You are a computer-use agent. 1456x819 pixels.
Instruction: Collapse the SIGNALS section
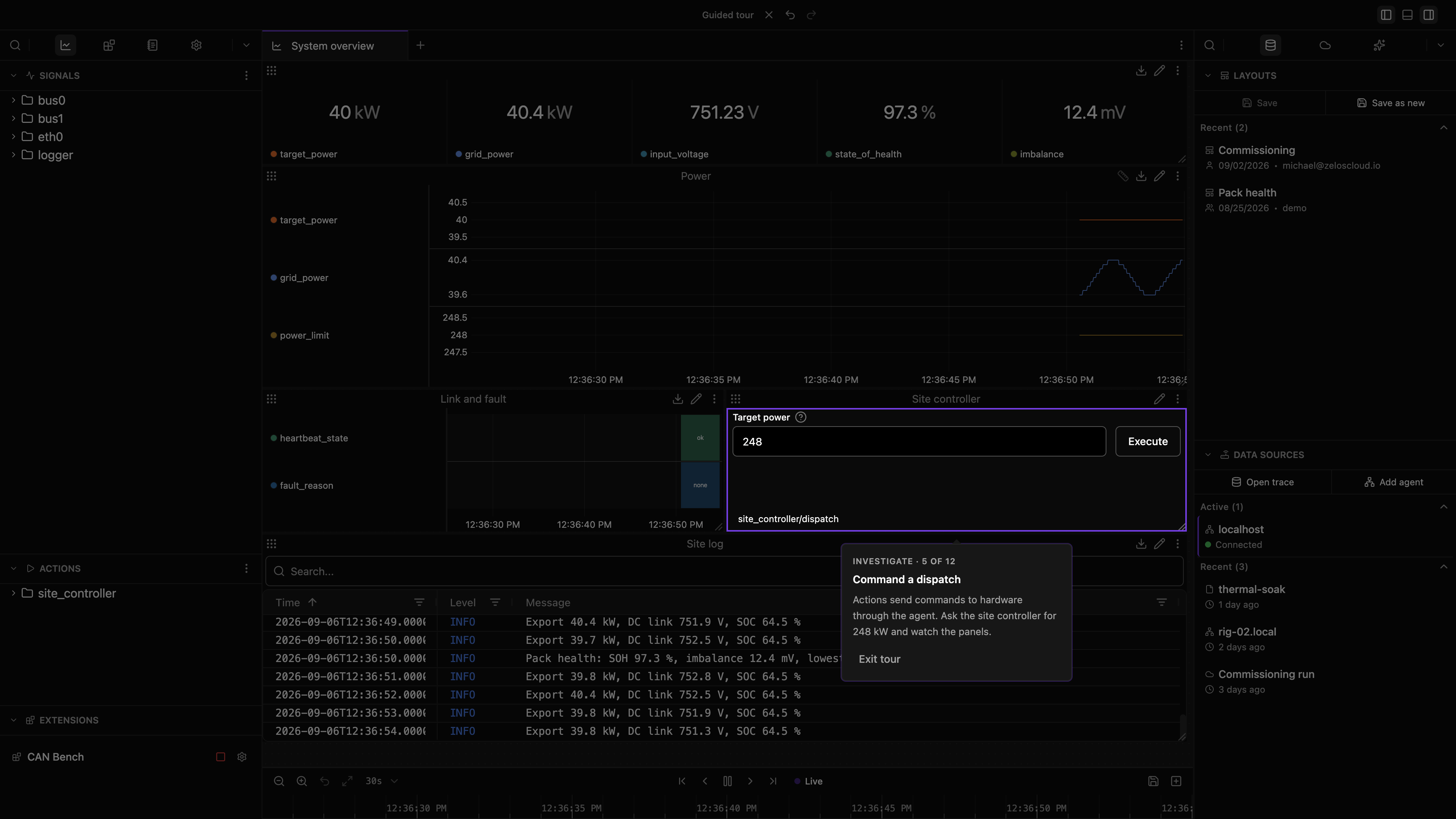[x=14, y=76]
